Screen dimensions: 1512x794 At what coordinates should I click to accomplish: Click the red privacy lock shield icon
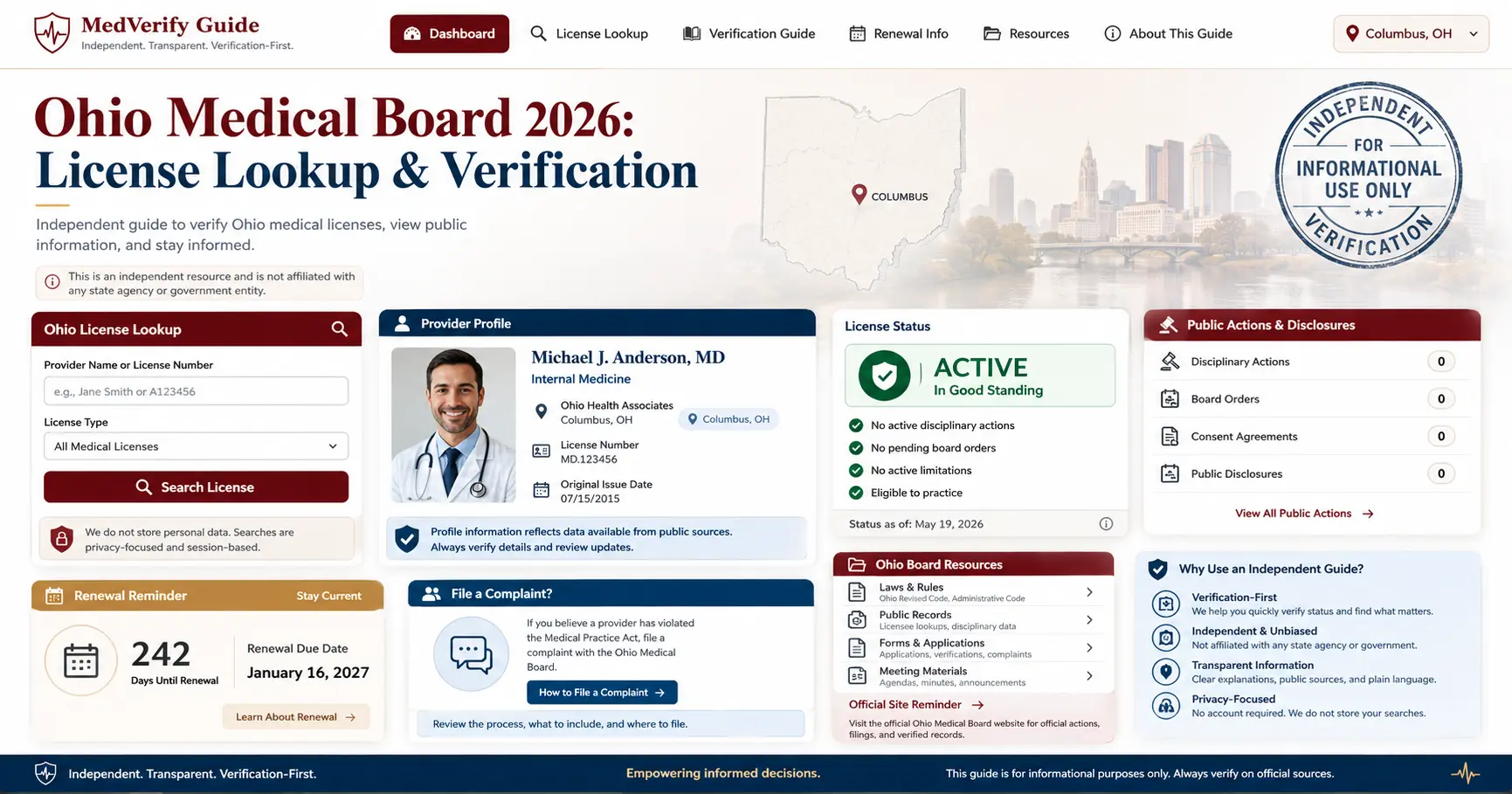pos(61,539)
